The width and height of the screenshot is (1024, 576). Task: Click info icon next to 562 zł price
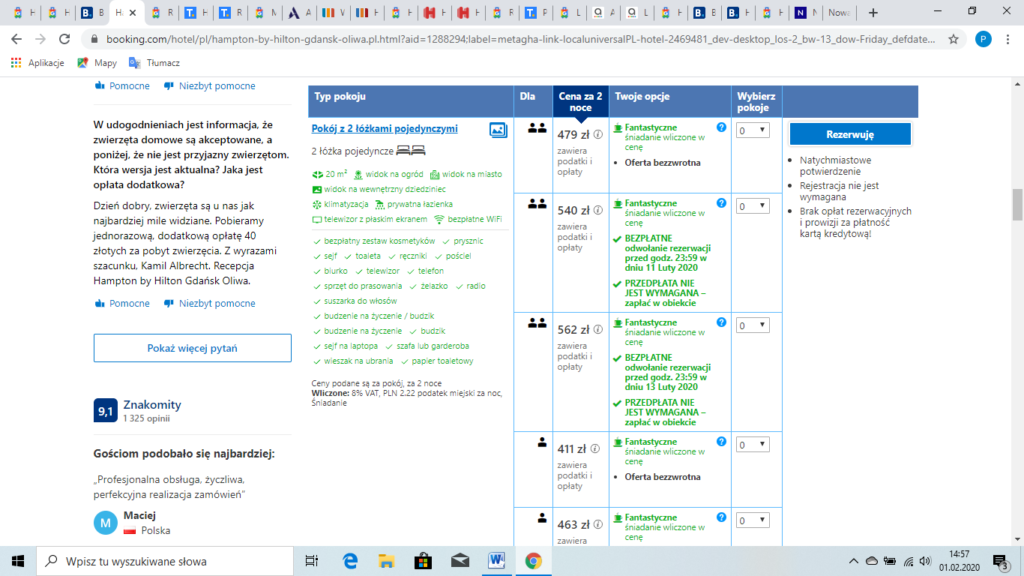pyautogui.click(x=598, y=330)
